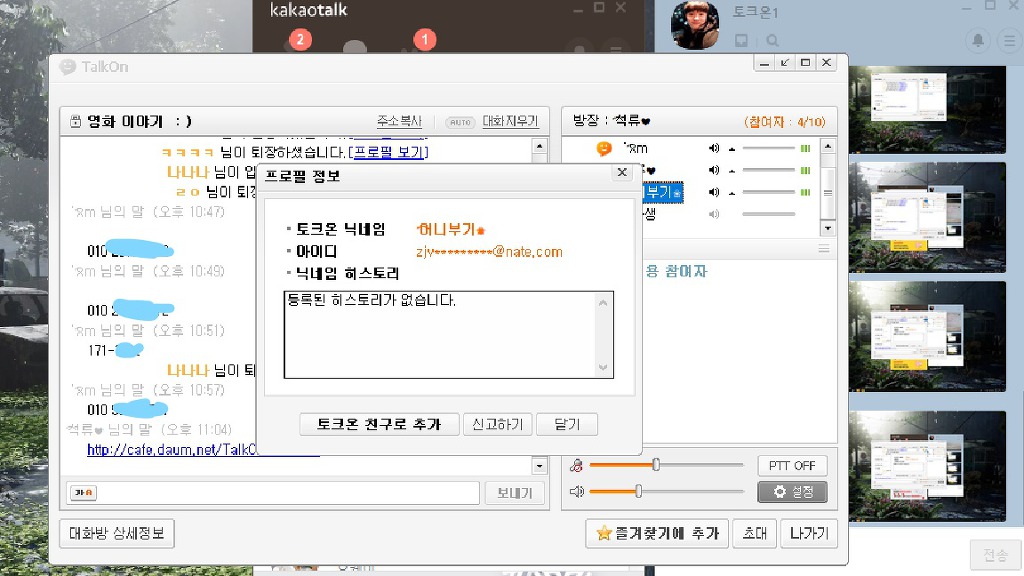The width and height of the screenshot is (1024, 576).
Task: Click the TalkOn logo icon in the title bar
Action: point(68,67)
